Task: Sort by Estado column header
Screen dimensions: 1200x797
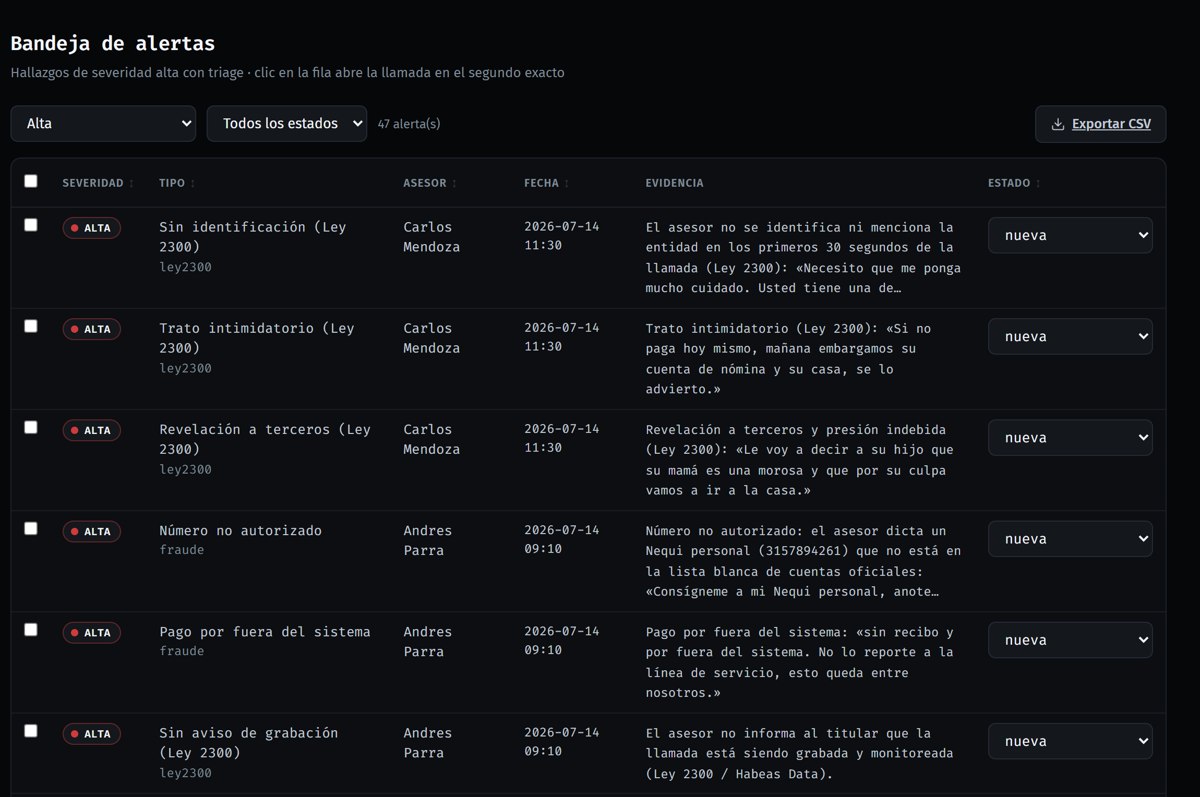Action: [x=1014, y=184]
